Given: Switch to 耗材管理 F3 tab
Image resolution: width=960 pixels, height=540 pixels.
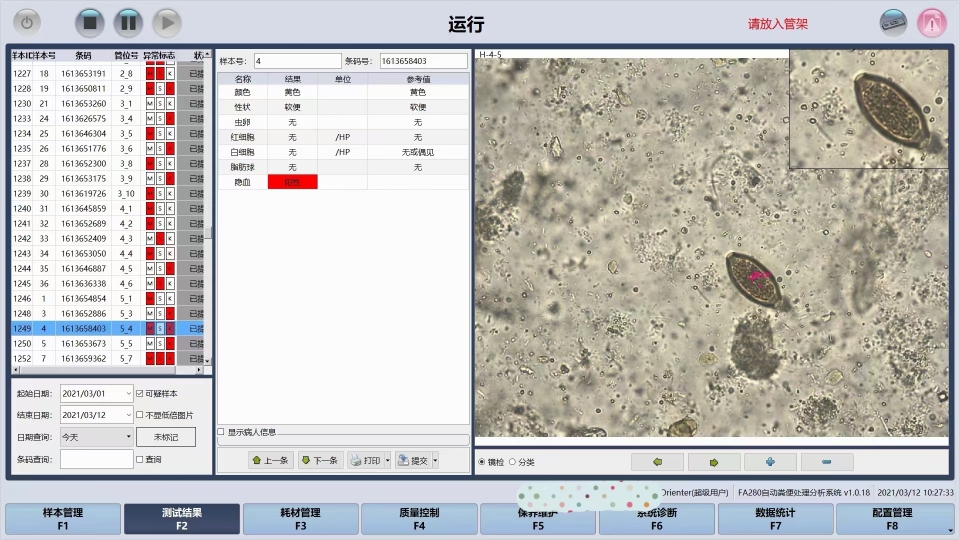Looking at the screenshot, I should pyautogui.click(x=301, y=519).
